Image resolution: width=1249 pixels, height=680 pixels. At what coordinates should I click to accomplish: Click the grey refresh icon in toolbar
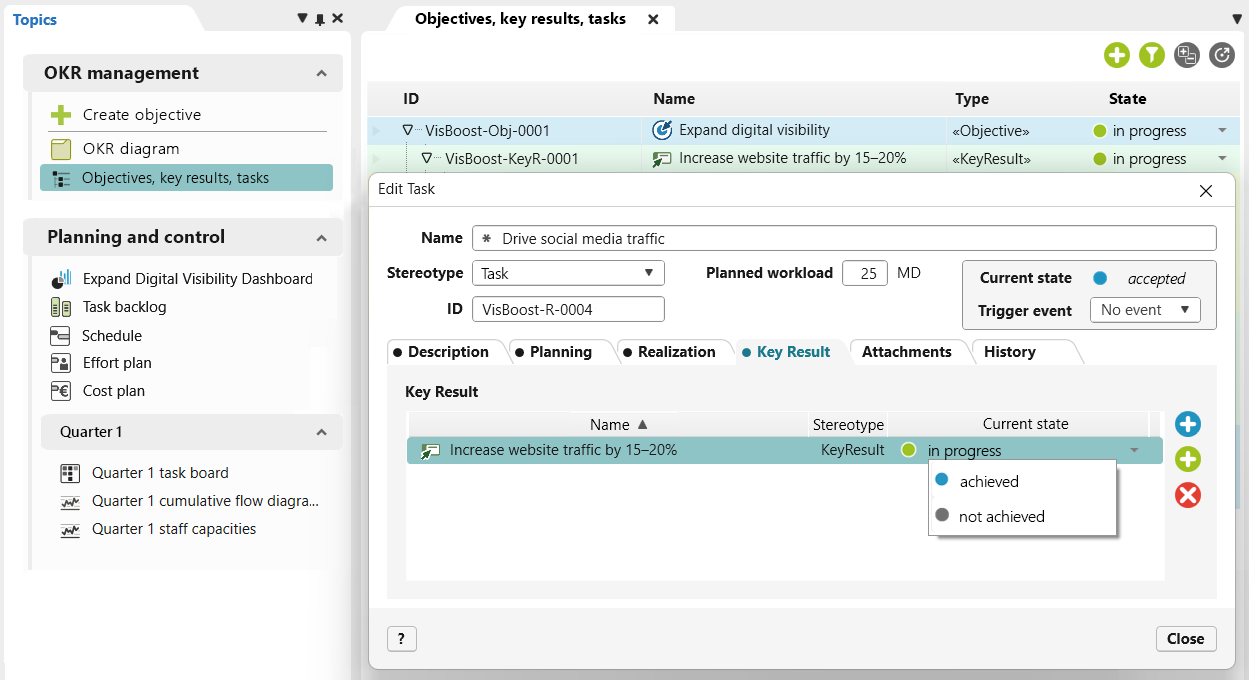(1222, 55)
